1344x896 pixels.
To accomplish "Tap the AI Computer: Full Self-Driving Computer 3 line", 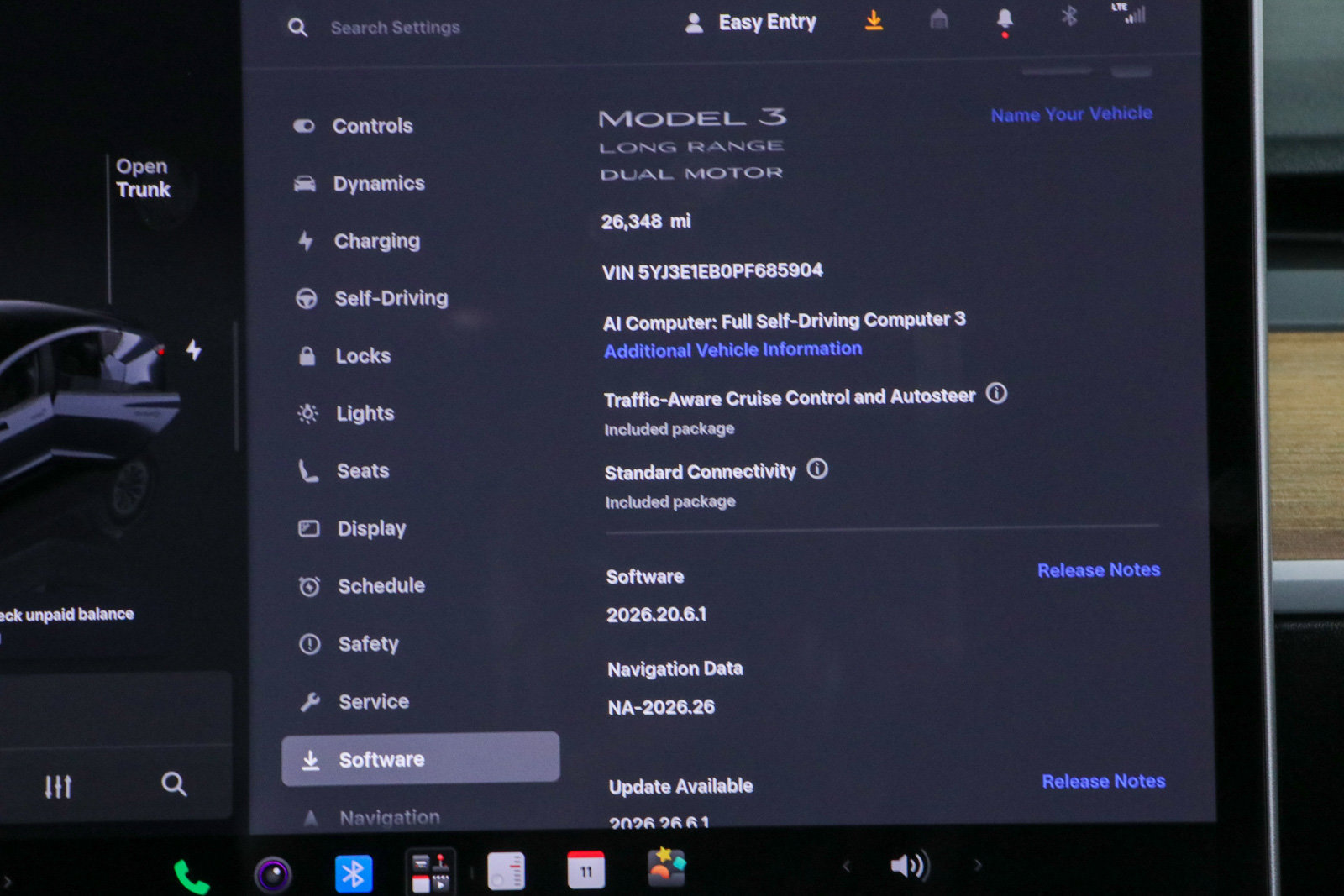I will [x=785, y=322].
